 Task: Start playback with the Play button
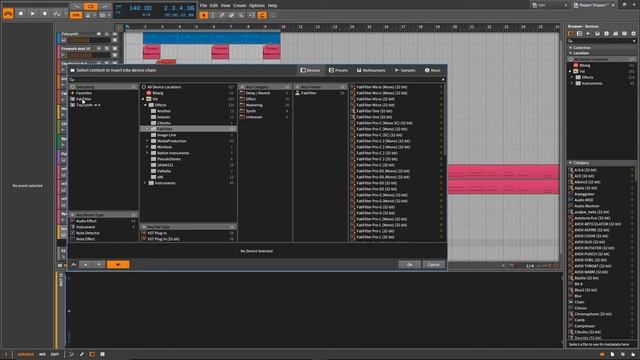click(33, 13)
